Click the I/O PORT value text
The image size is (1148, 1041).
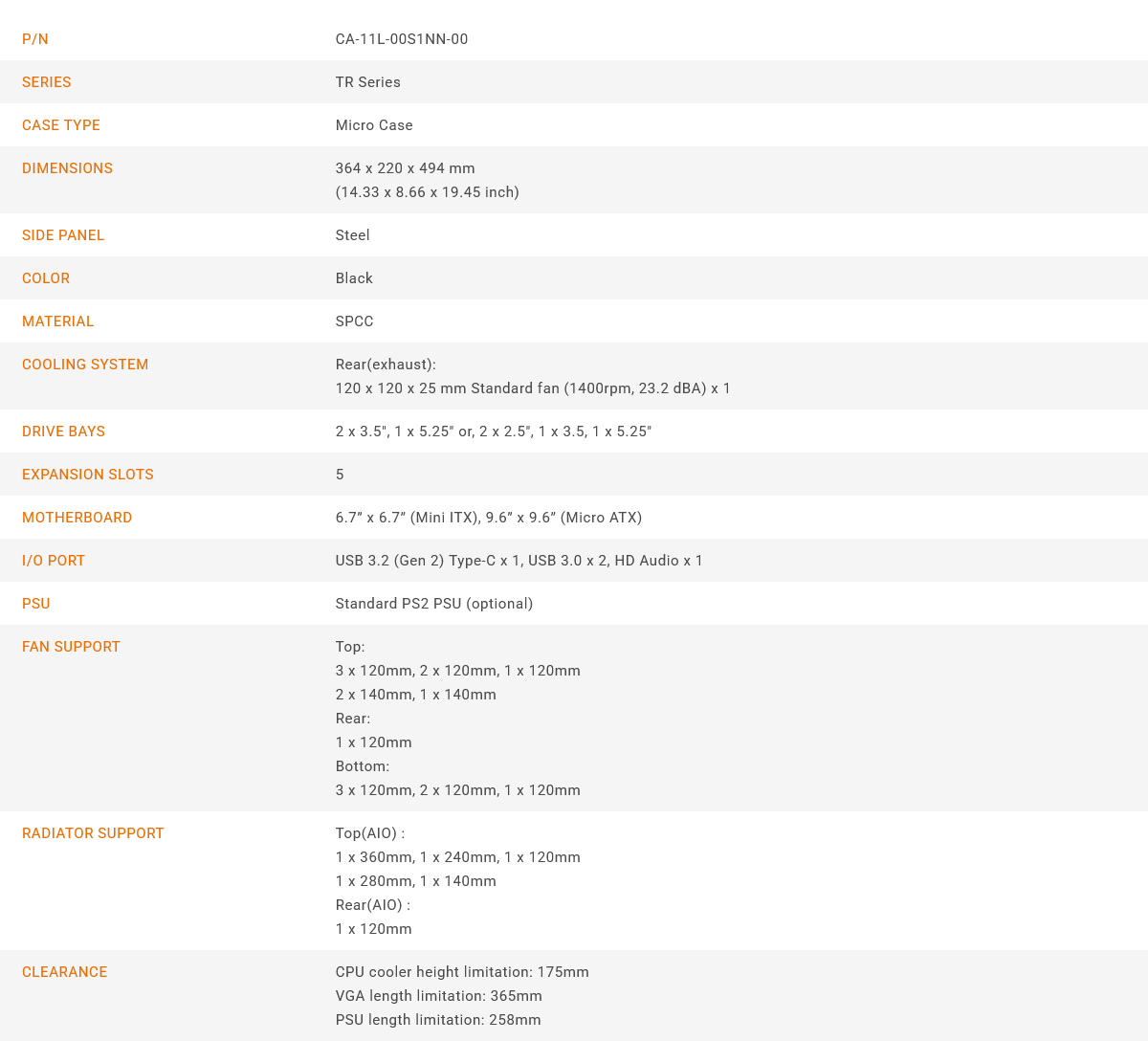(x=519, y=561)
